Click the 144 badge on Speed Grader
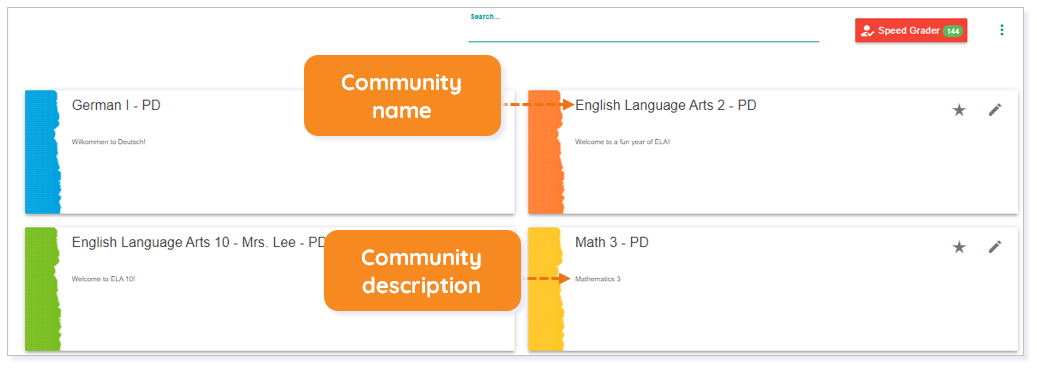 pyautogui.click(x=952, y=31)
